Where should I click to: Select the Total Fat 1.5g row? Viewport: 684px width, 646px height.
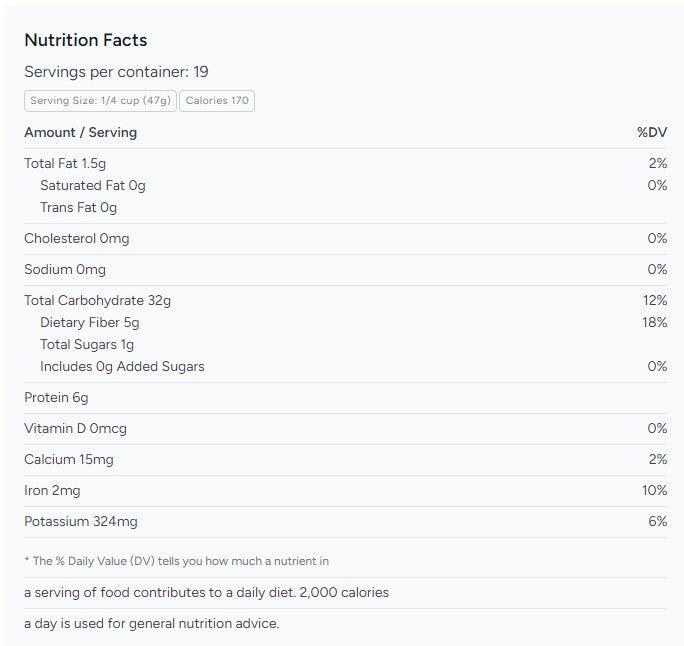point(66,163)
